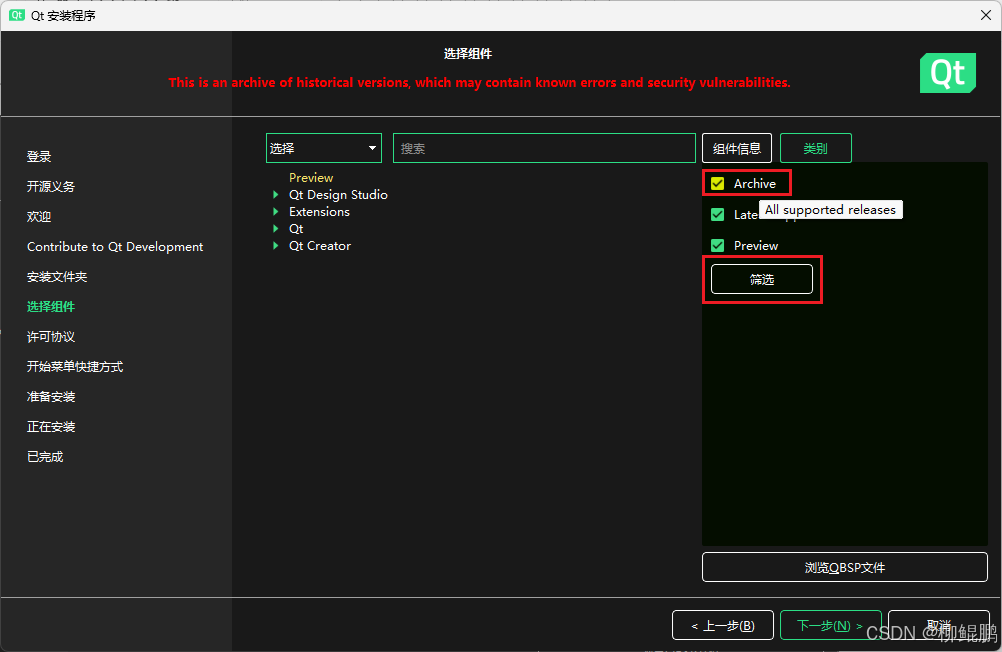Click the 许可协议 step in sidebar
Screen dimensions: 1002x652
(x=50, y=337)
